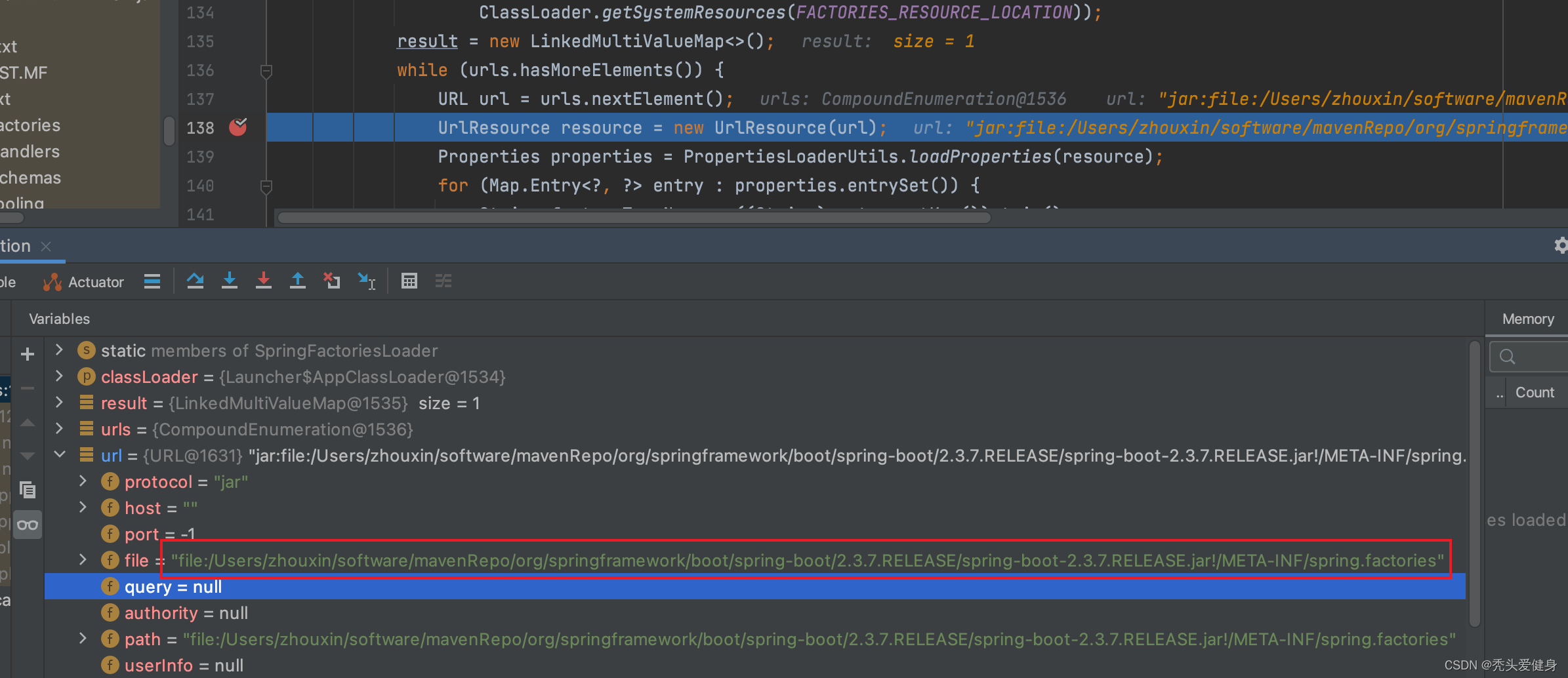Image resolution: width=1568 pixels, height=678 pixels.
Task: Open the Evaluate Expression calculator icon
Action: 409,281
